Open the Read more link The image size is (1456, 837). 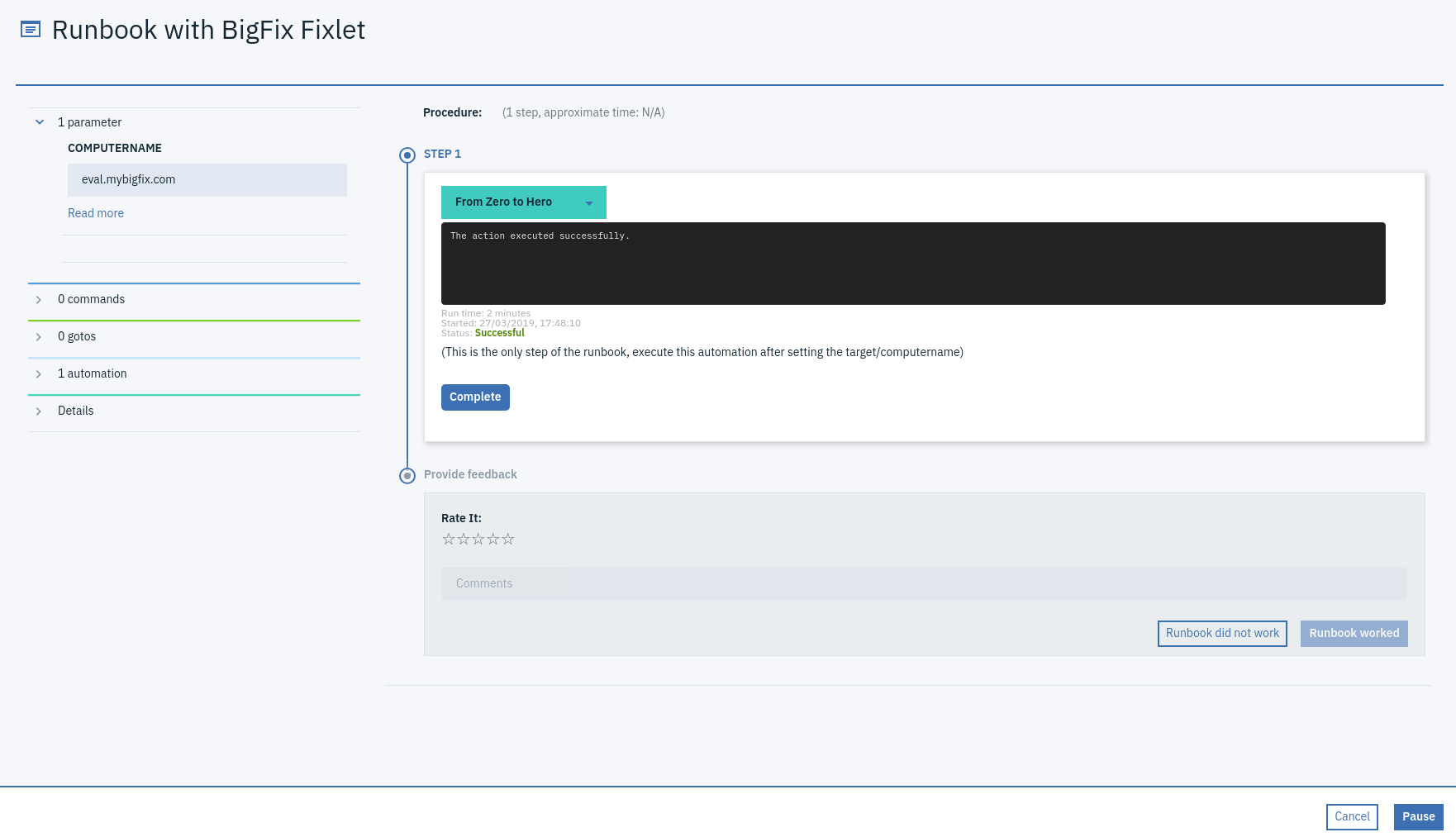point(96,213)
